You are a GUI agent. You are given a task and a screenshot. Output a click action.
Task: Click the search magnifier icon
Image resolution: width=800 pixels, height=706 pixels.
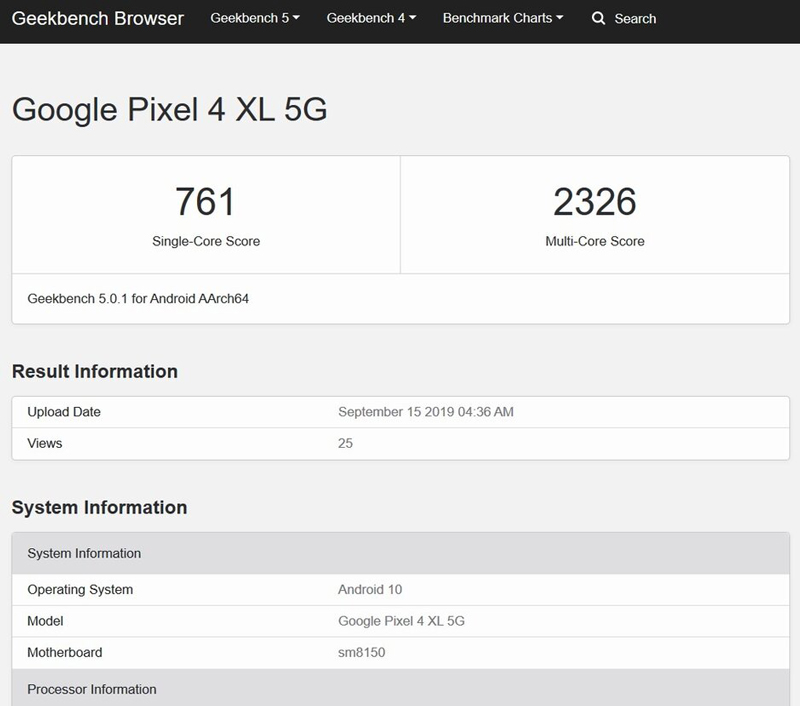(x=598, y=18)
